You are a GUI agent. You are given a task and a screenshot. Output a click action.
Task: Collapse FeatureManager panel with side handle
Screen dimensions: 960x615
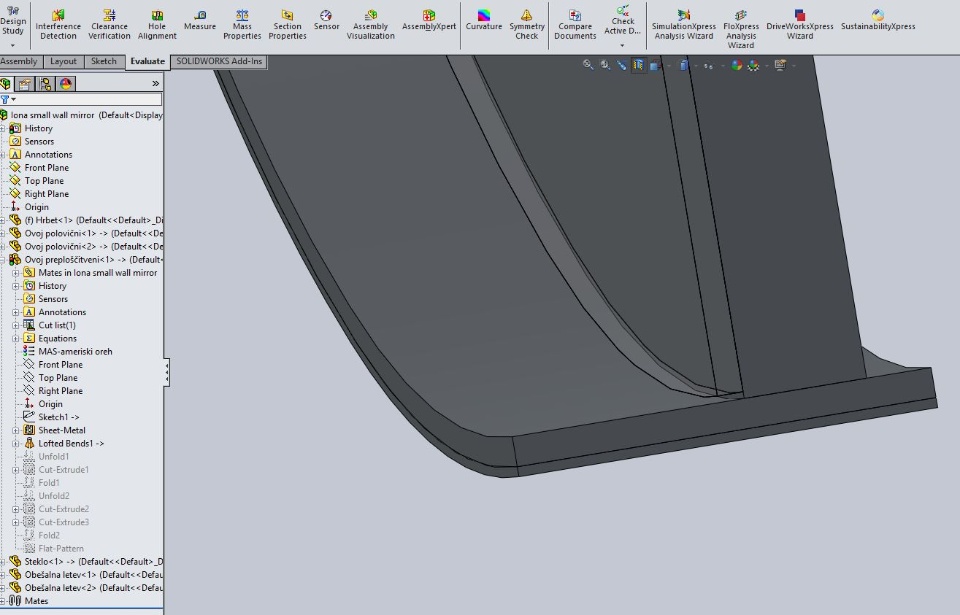(x=167, y=372)
